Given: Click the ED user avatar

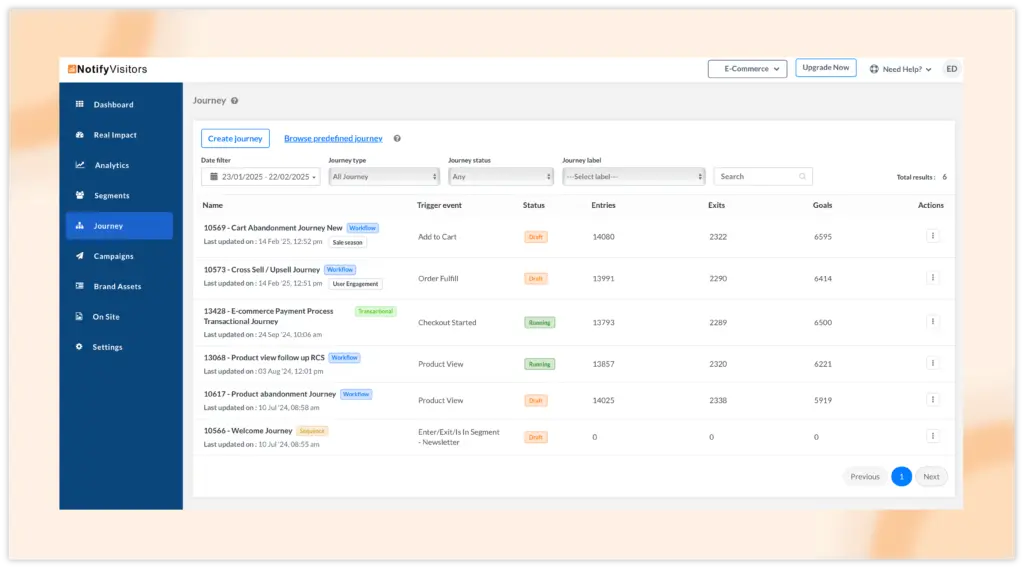Looking at the screenshot, I should tap(951, 69).
